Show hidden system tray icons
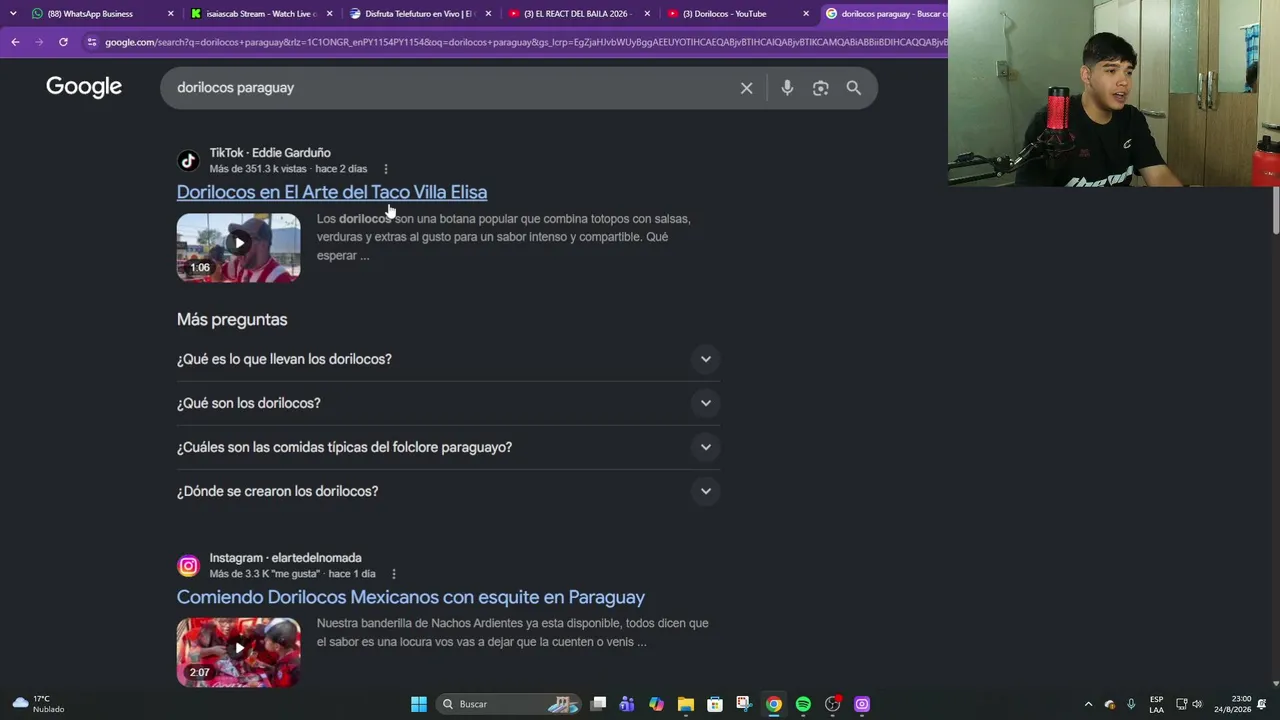1280x720 pixels. (x=1088, y=704)
